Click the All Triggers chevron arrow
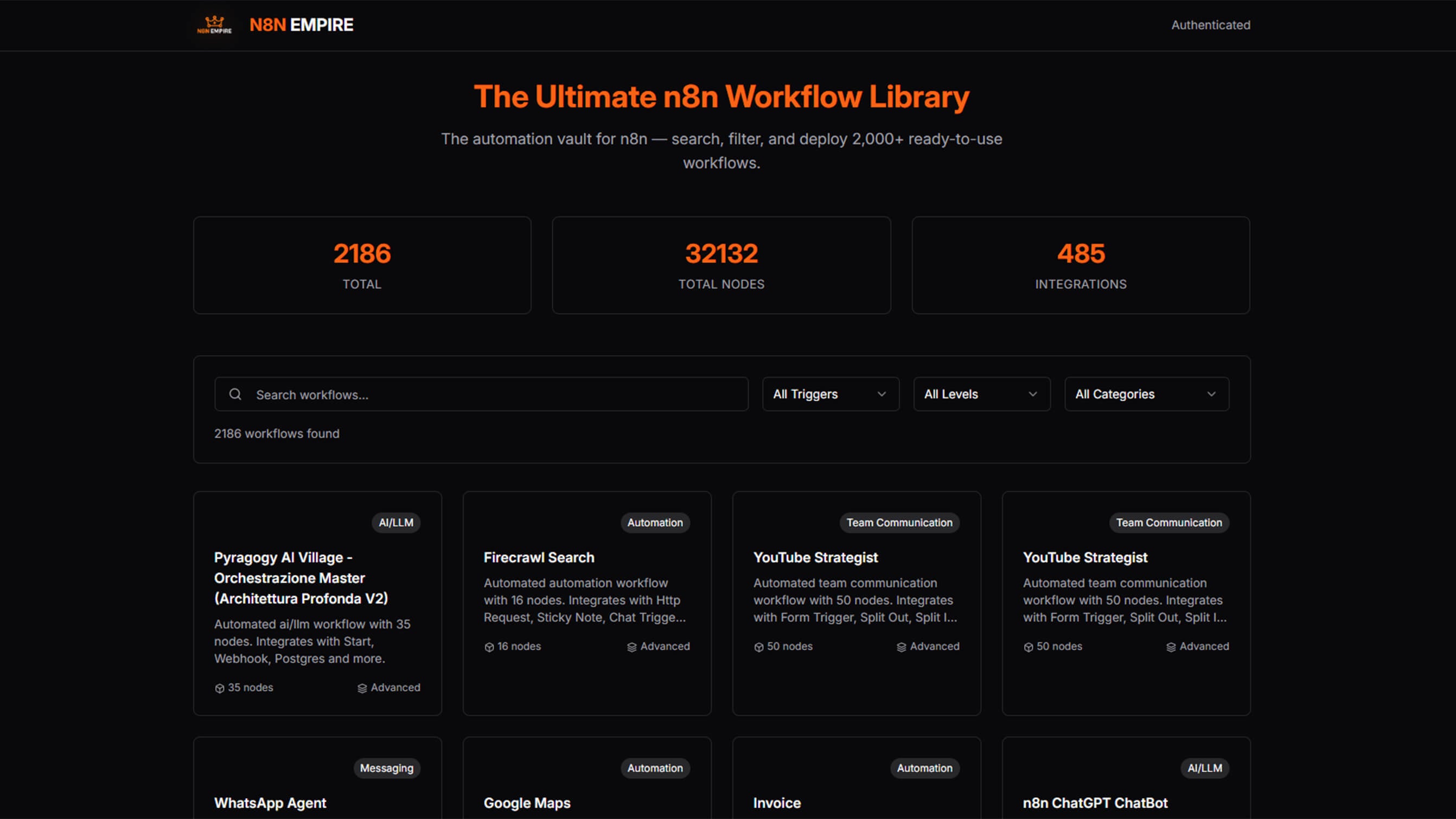Image resolution: width=1456 pixels, height=819 pixels. click(x=881, y=394)
